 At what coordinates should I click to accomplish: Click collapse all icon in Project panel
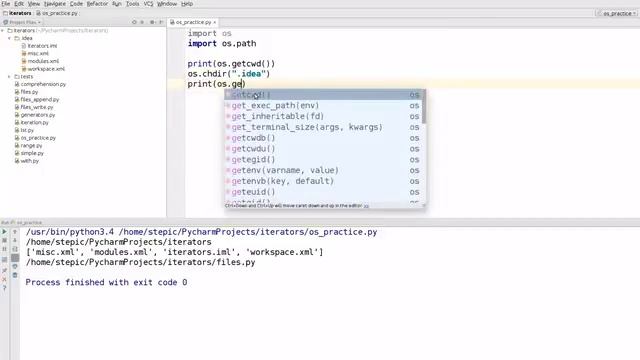[x=142, y=22]
